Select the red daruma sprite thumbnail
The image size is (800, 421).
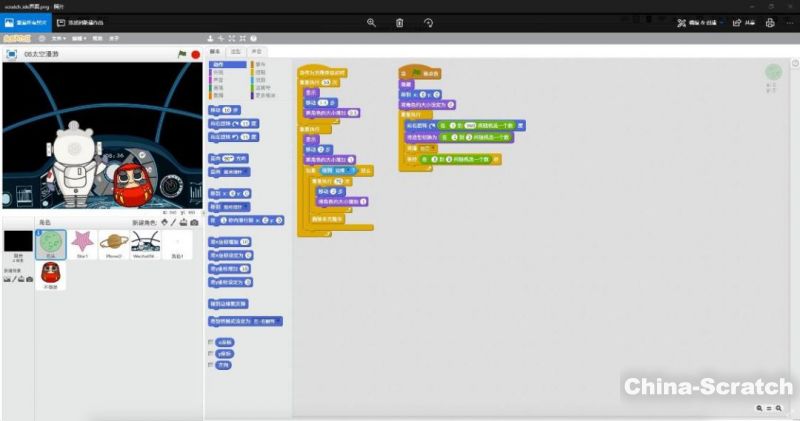click(51, 276)
